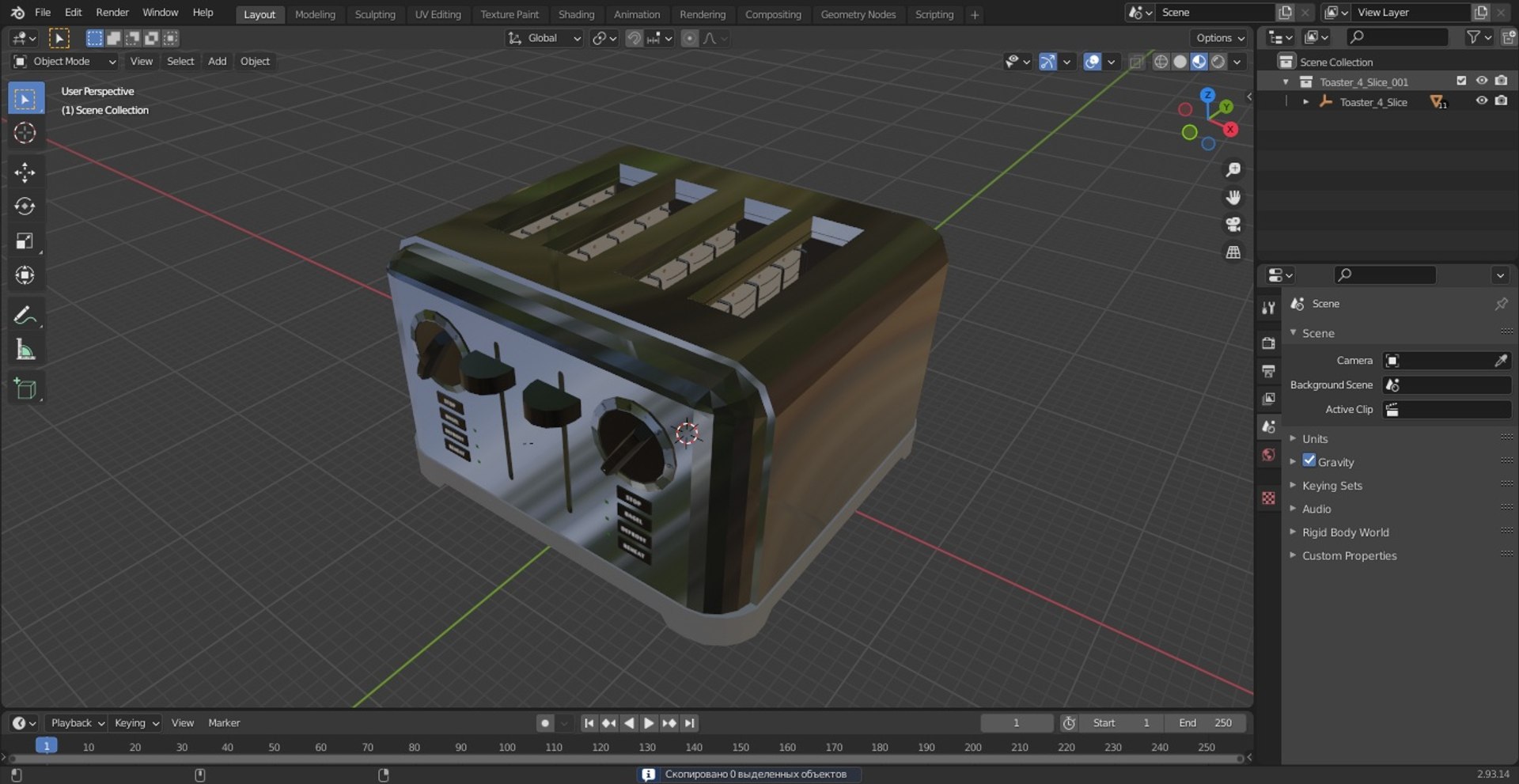This screenshot has width=1519, height=784.
Task: Switch to the Shading workspace tab
Action: [576, 14]
